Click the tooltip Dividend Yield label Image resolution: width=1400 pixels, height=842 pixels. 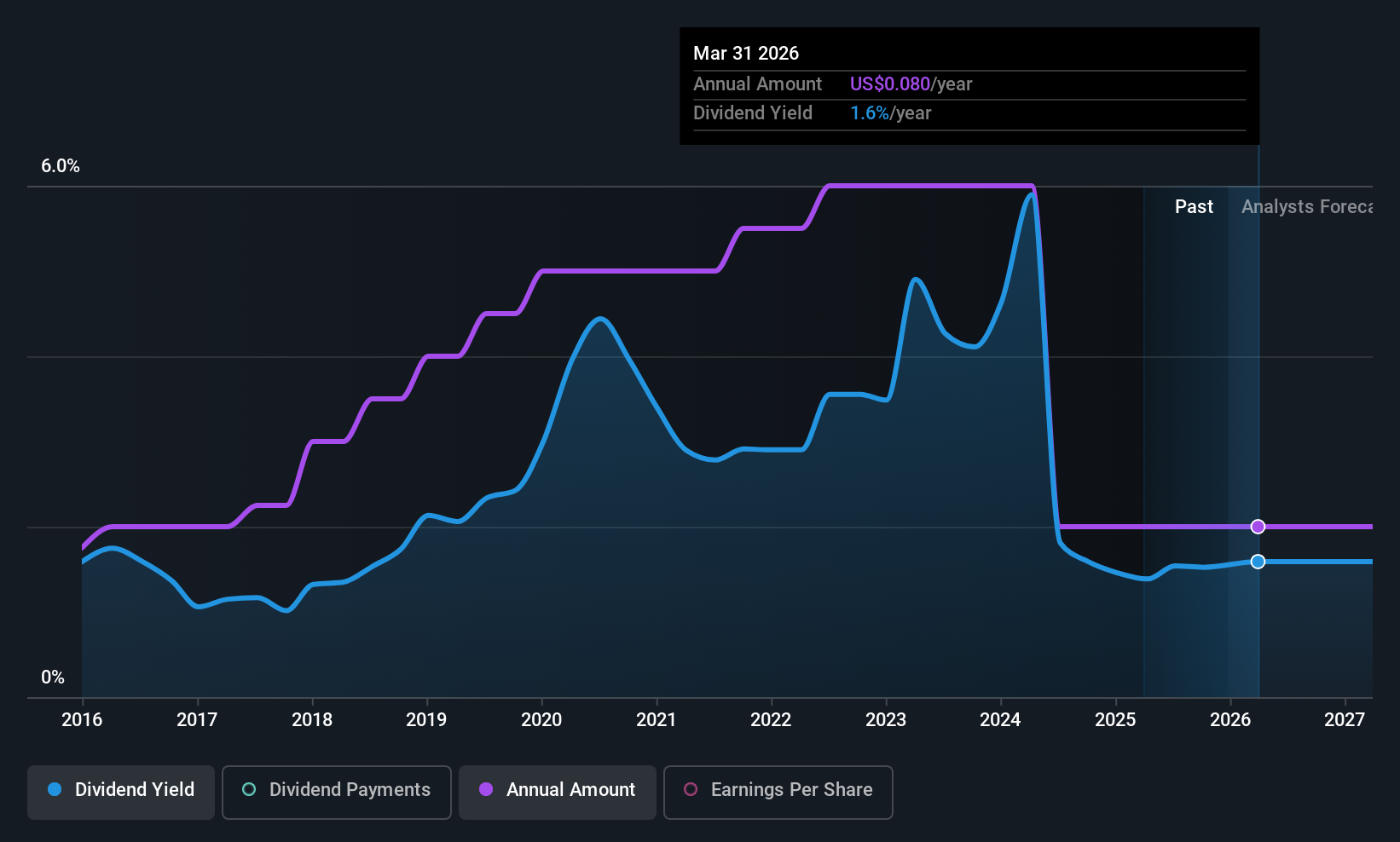(753, 113)
